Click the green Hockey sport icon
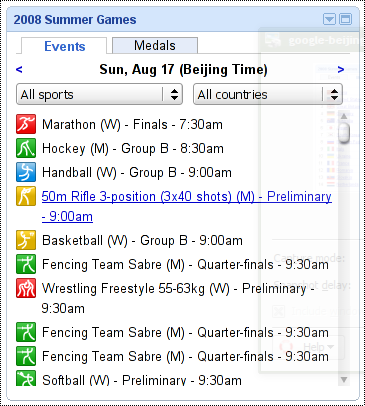Viewport: 365px width, 406px height. [x=26, y=148]
